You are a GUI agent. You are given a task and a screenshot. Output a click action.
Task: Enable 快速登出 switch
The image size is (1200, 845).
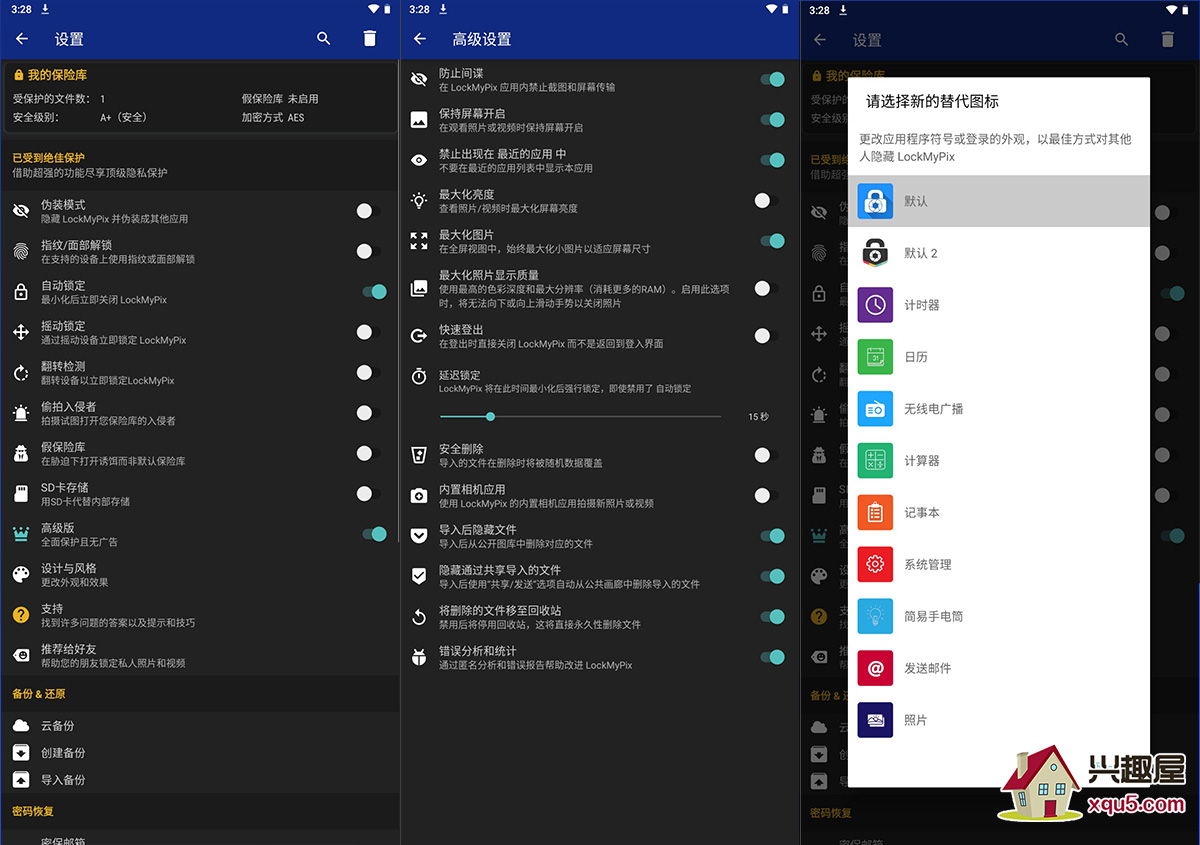point(766,336)
